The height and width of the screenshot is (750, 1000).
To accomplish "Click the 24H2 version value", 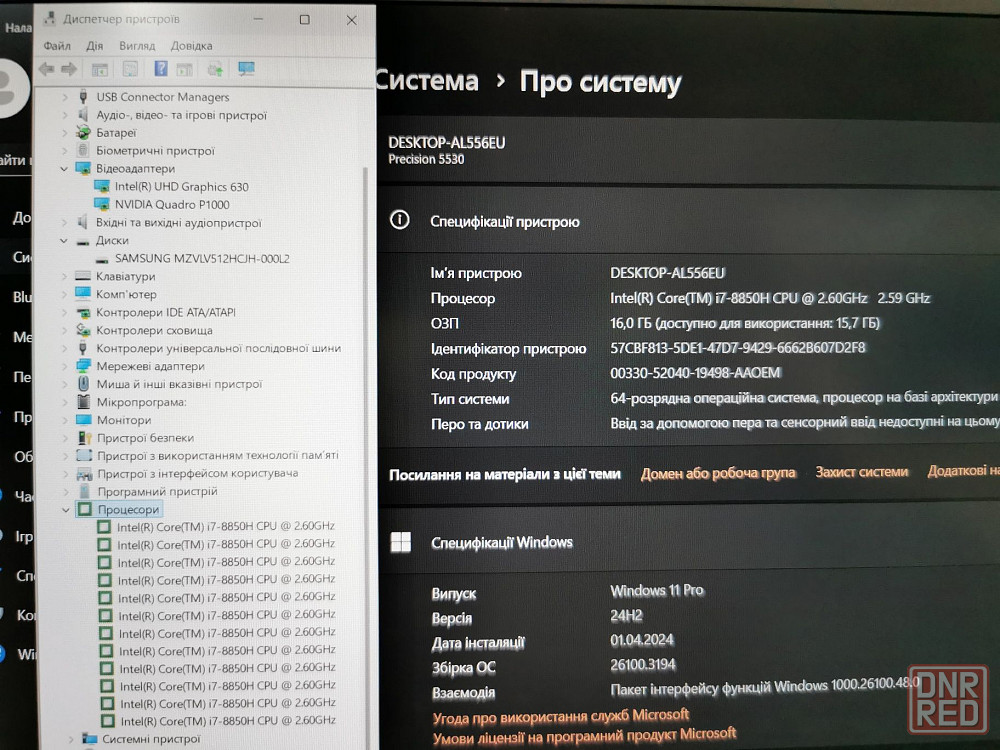I will pos(626,615).
